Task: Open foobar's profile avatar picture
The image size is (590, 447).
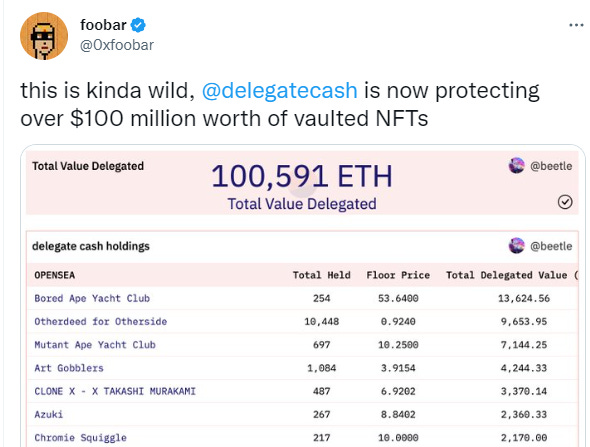Action: click(x=44, y=36)
